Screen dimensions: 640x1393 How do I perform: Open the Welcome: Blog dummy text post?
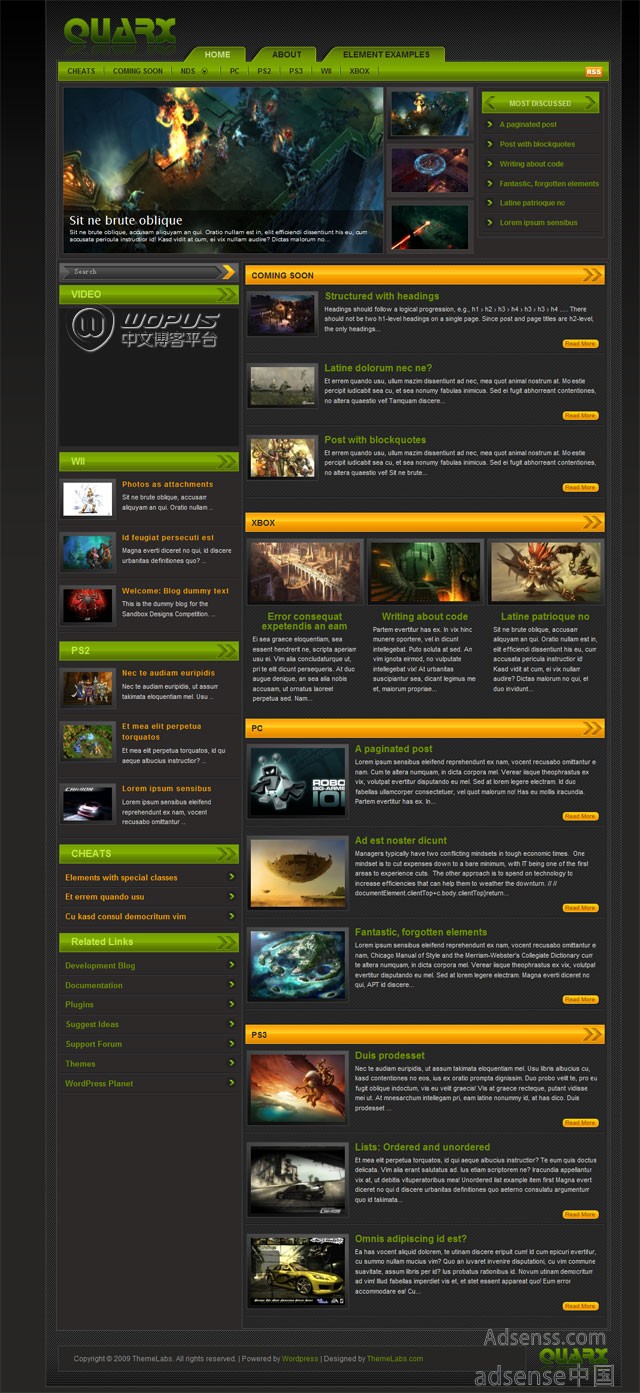pos(175,591)
